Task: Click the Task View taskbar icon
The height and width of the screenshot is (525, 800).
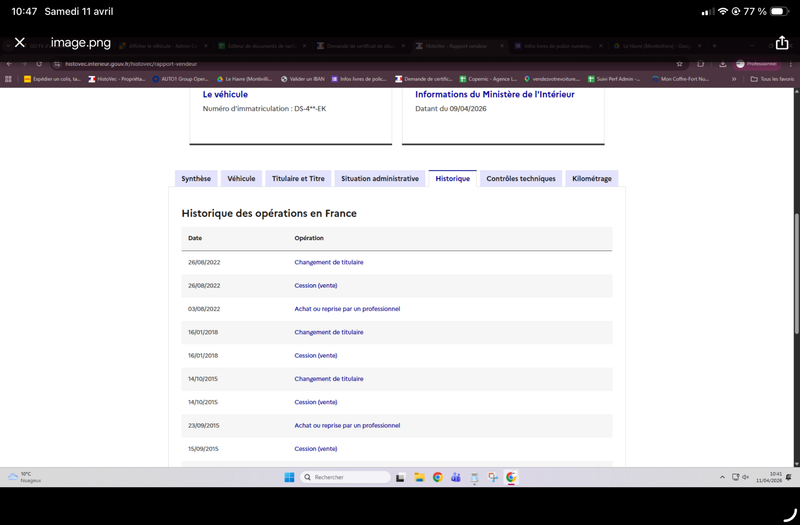Action: (x=401, y=478)
